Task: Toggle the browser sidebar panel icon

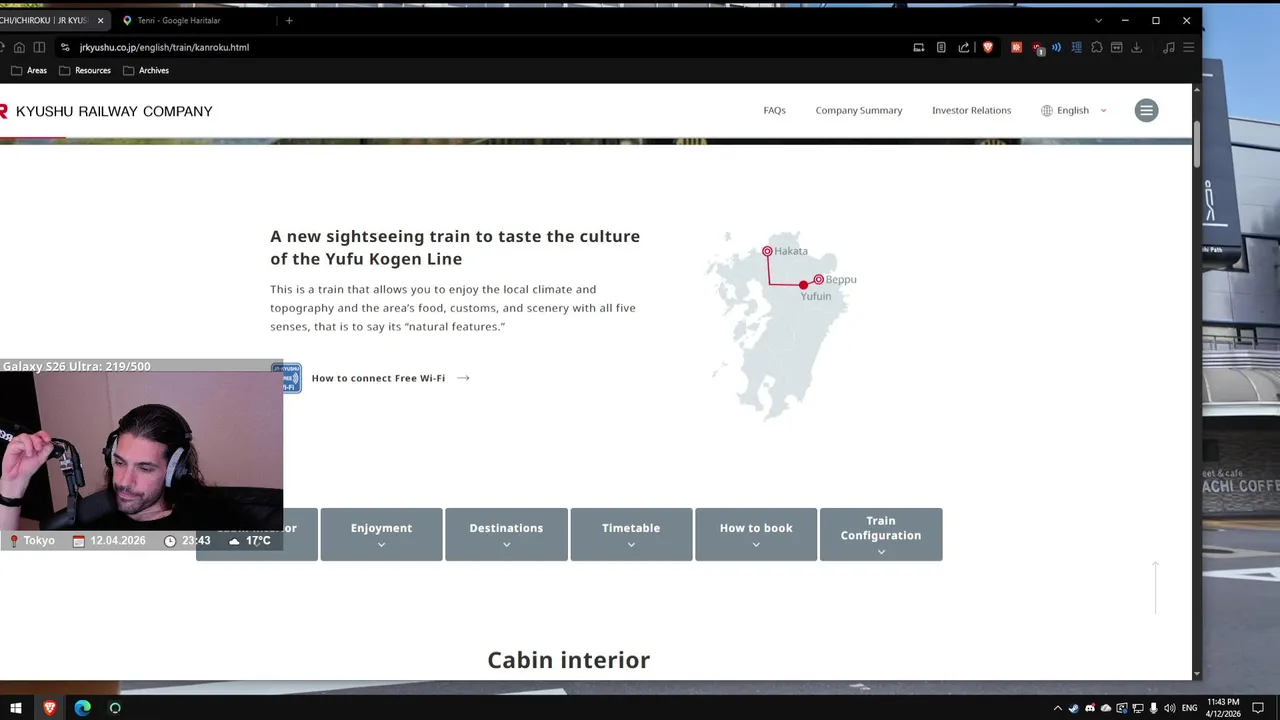Action: 39,47
